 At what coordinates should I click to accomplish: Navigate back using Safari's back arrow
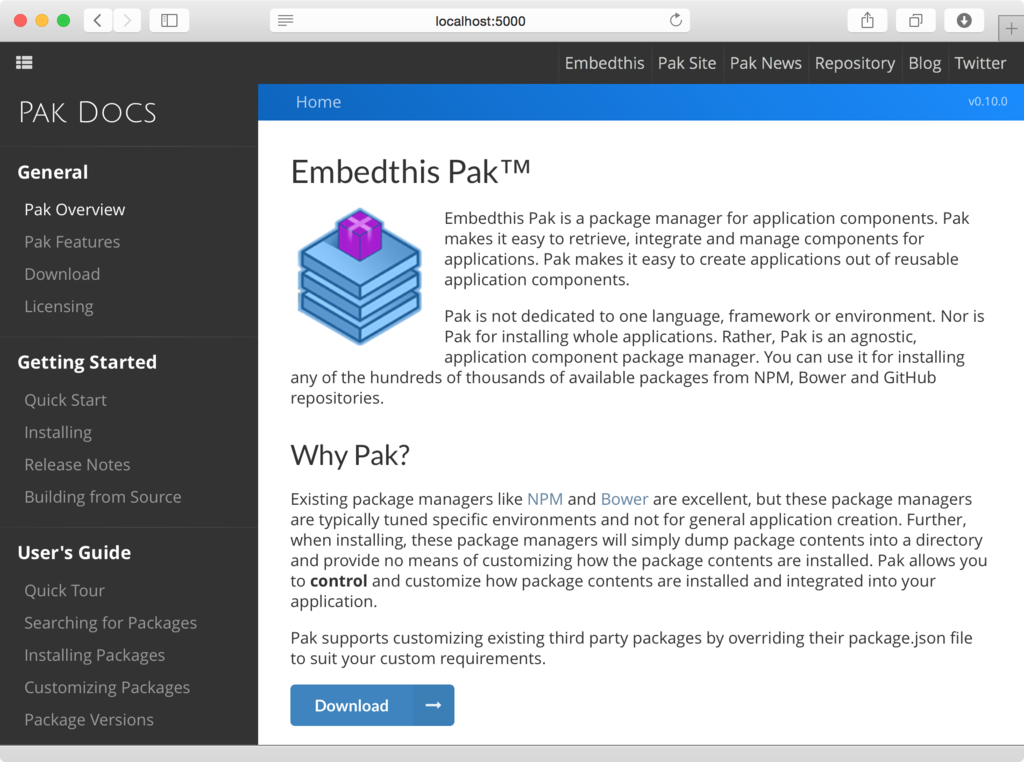96,19
